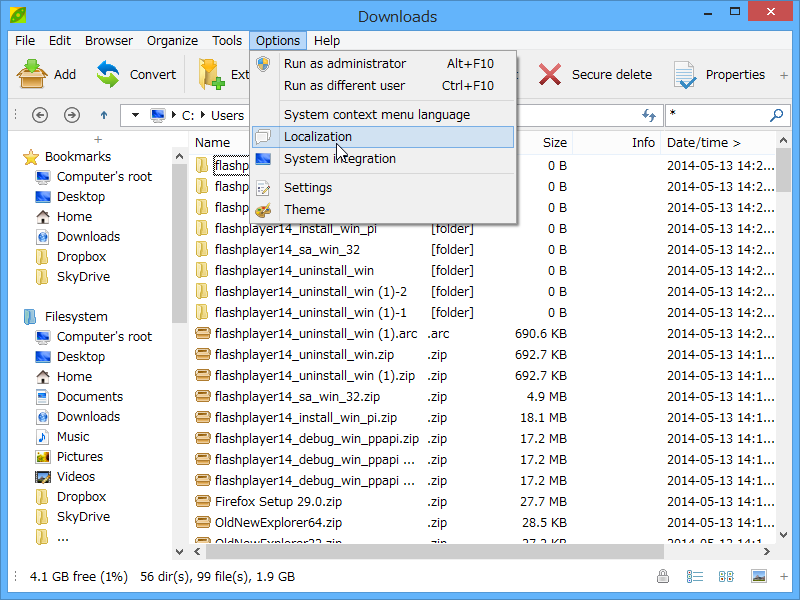
Task: Go back with left arrow button
Action: point(40,115)
